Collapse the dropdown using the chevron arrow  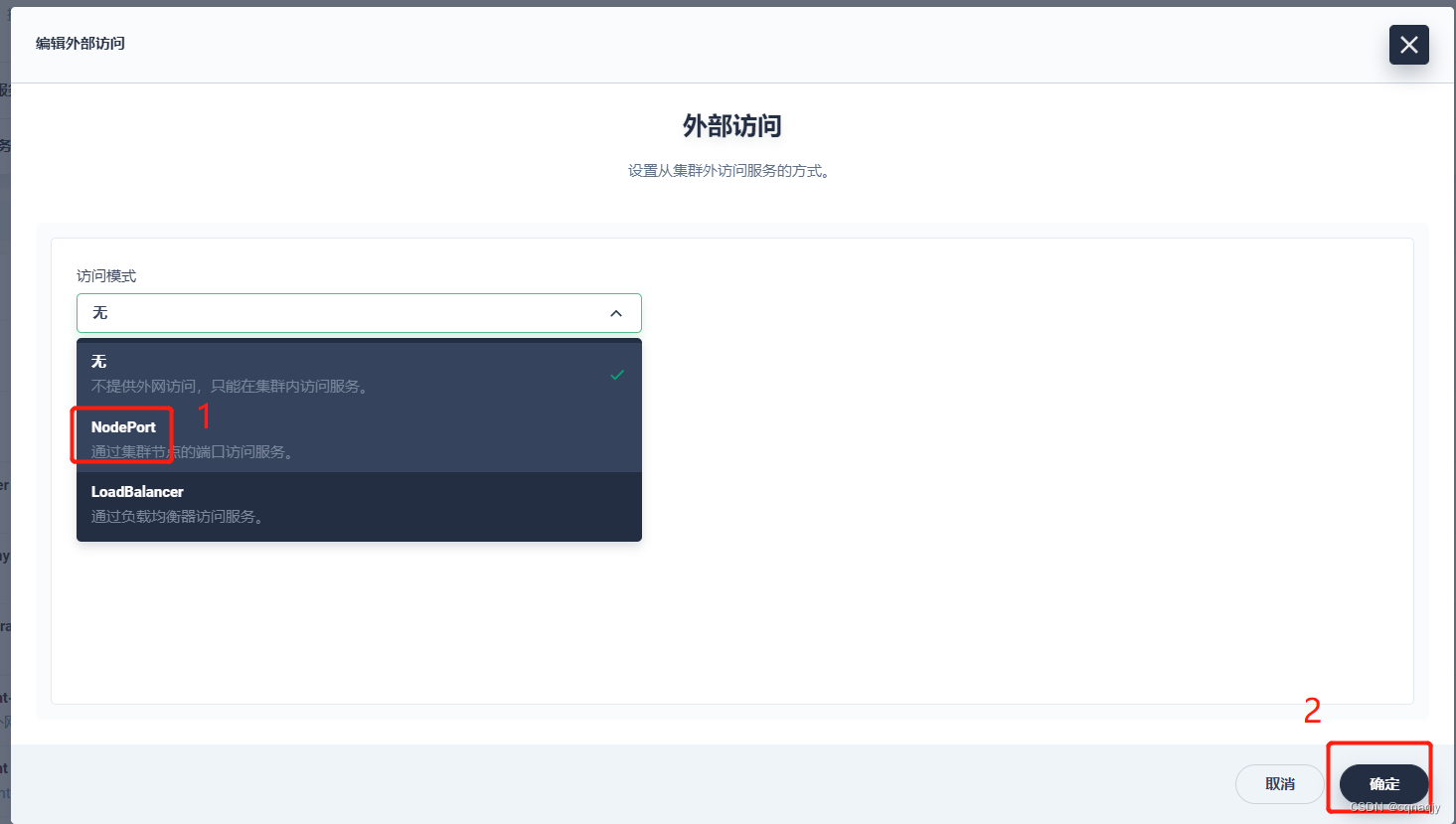pos(616,313)
